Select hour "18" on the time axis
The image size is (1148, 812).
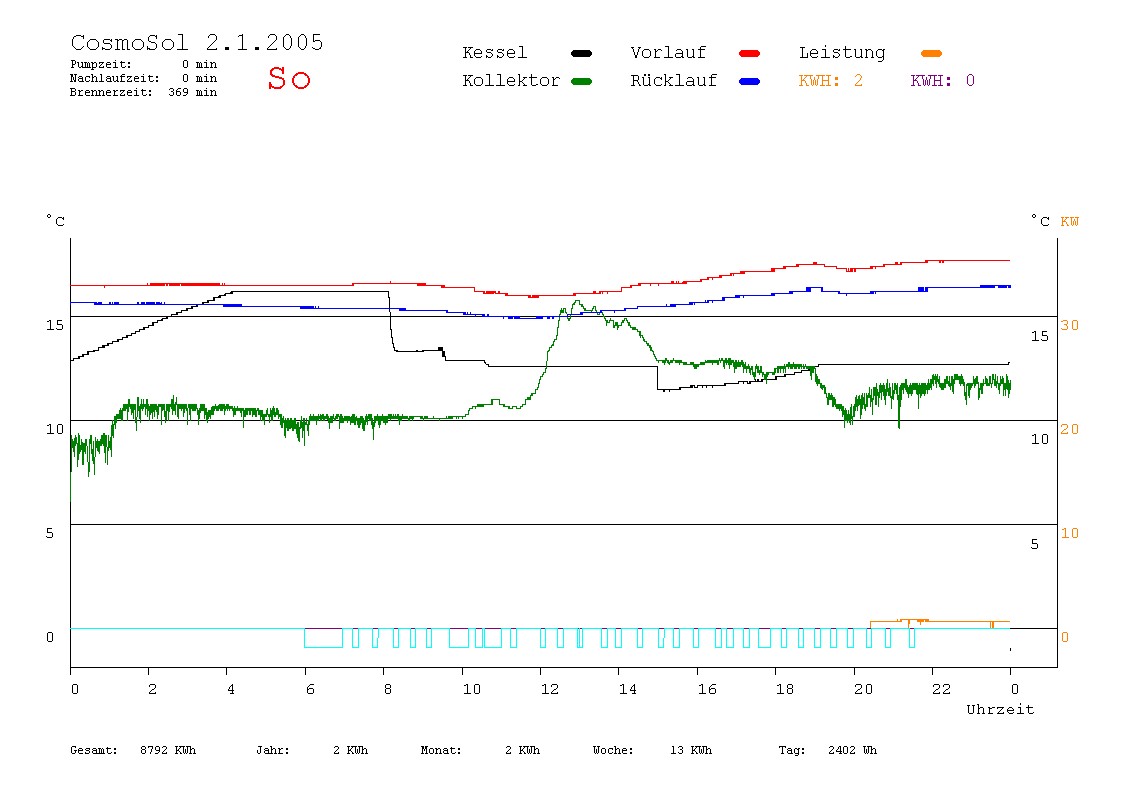(x=785, y=689)
